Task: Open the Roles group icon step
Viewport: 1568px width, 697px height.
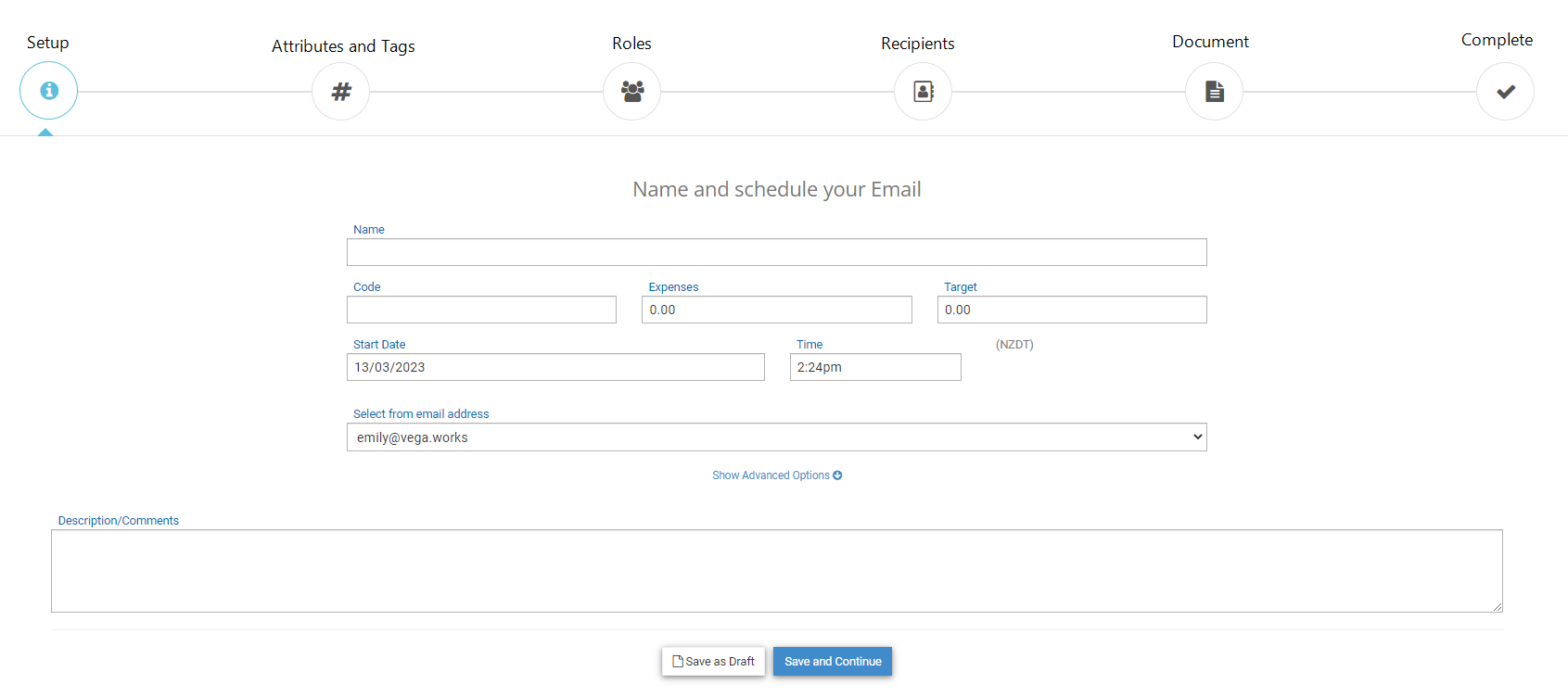Action: 631,91
